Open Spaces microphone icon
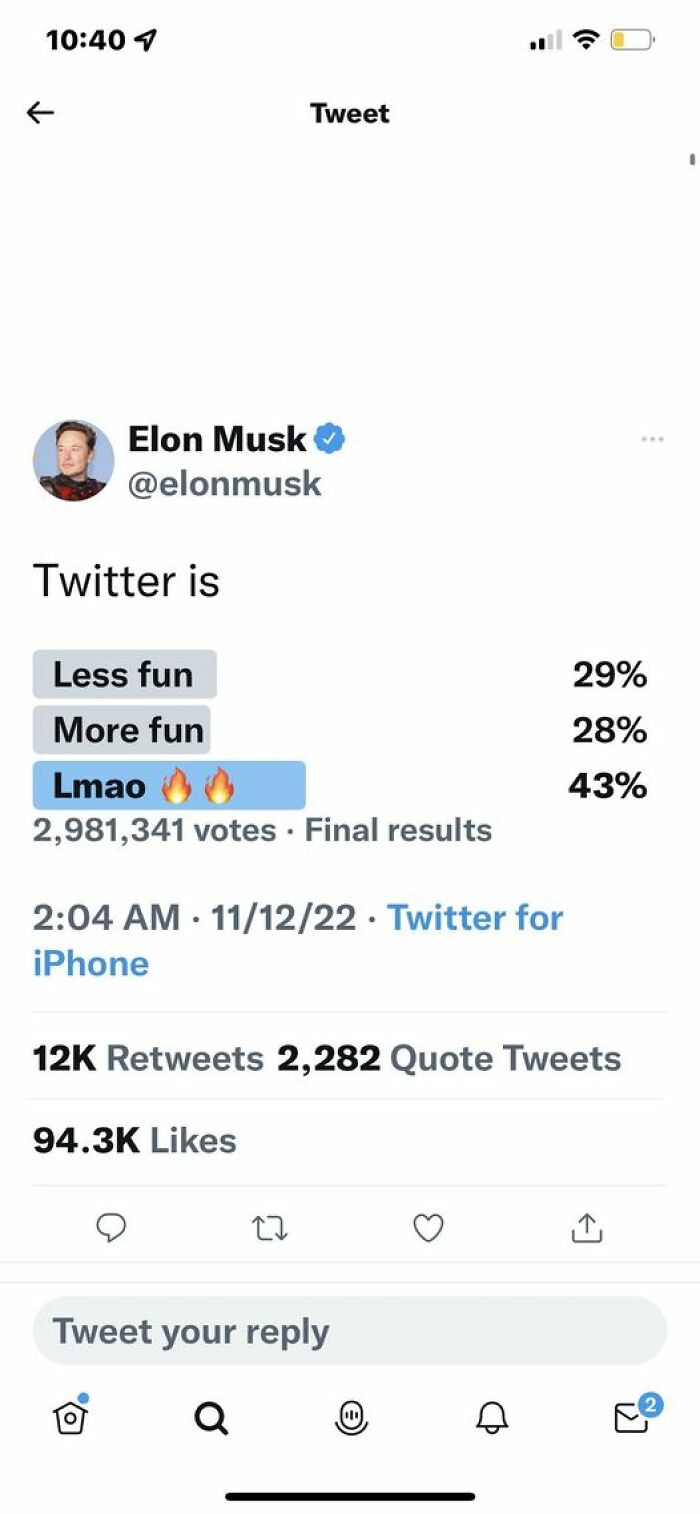Viewport: 700px width, 1514px height. pos(351,1417)
